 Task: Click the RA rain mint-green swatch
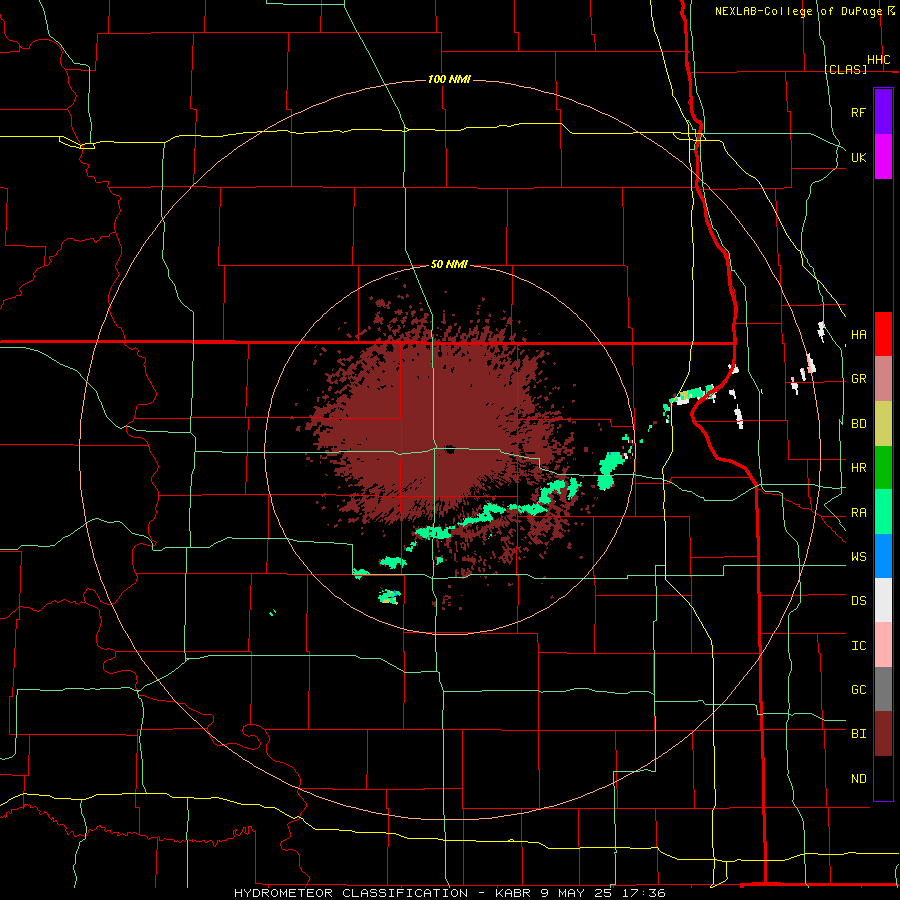(883, 512)
